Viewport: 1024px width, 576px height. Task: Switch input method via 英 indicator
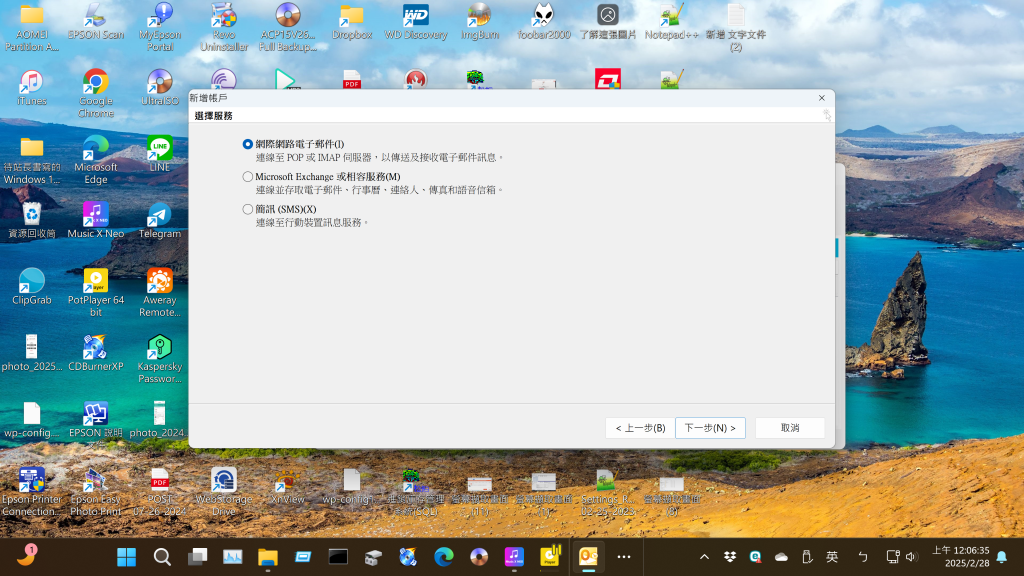832,557
